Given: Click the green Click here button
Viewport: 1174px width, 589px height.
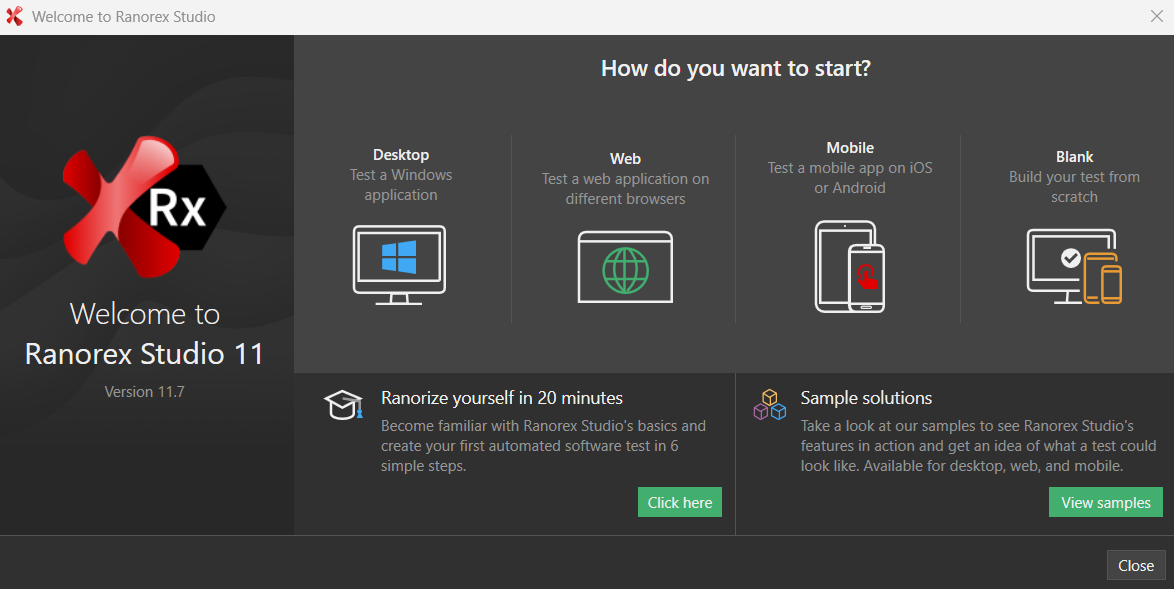Looking at the screenshot, I should [680, 502].
